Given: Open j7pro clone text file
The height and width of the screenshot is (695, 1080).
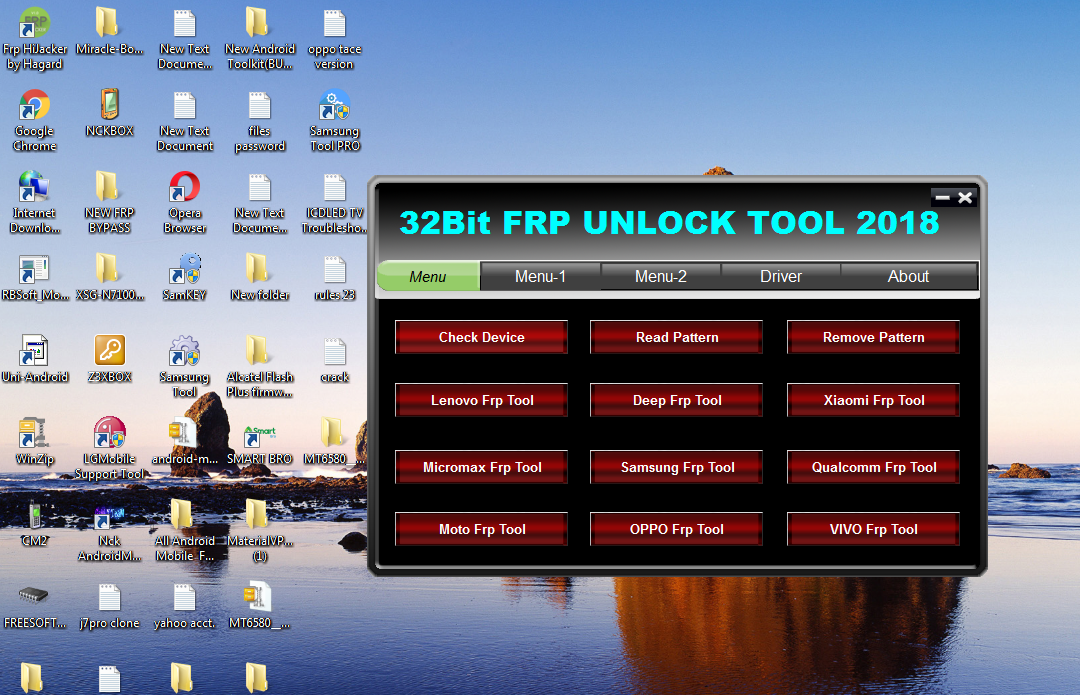Looking at the screenshot, I should (x=109, y=606).
